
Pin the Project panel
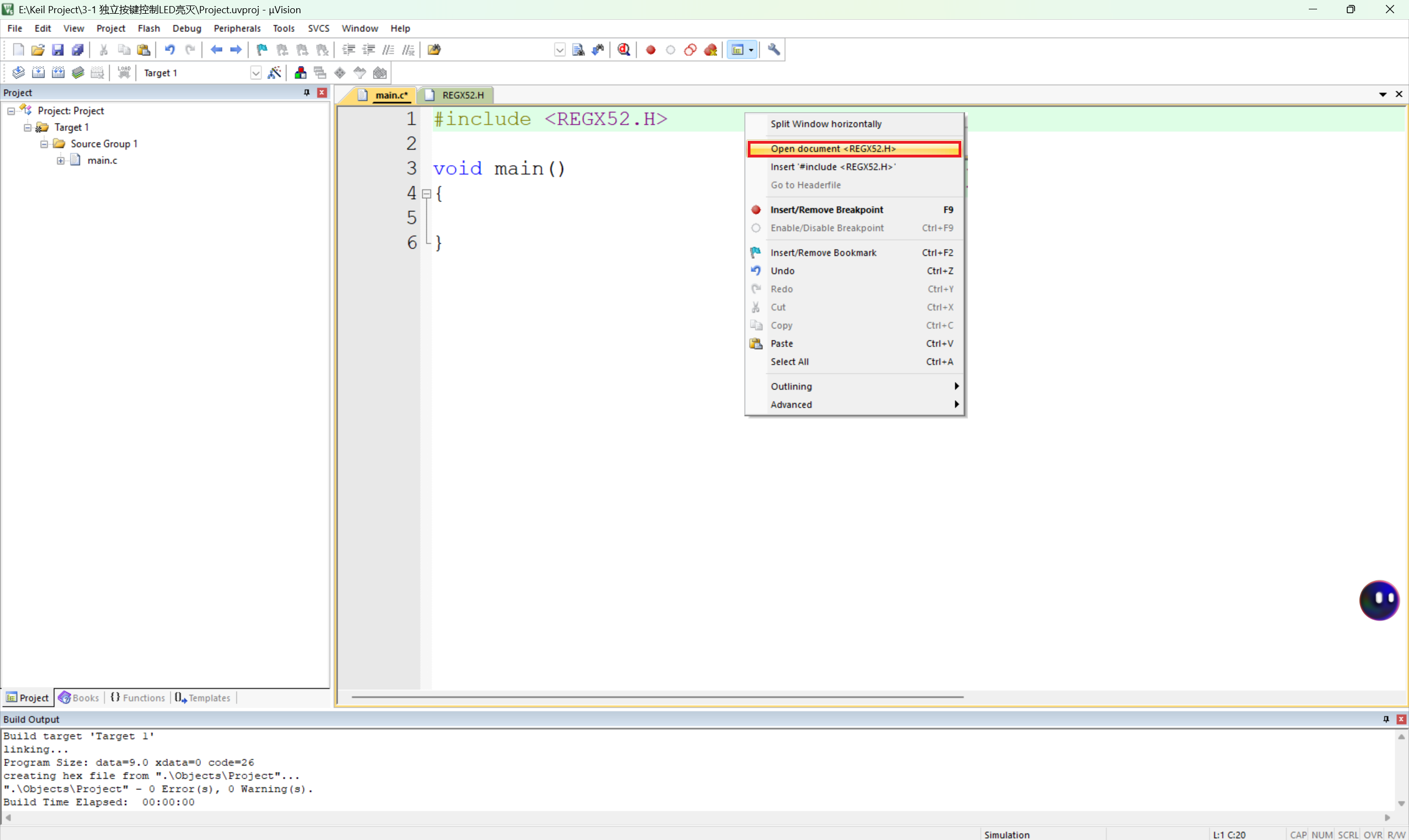click(x=307, y=92)
